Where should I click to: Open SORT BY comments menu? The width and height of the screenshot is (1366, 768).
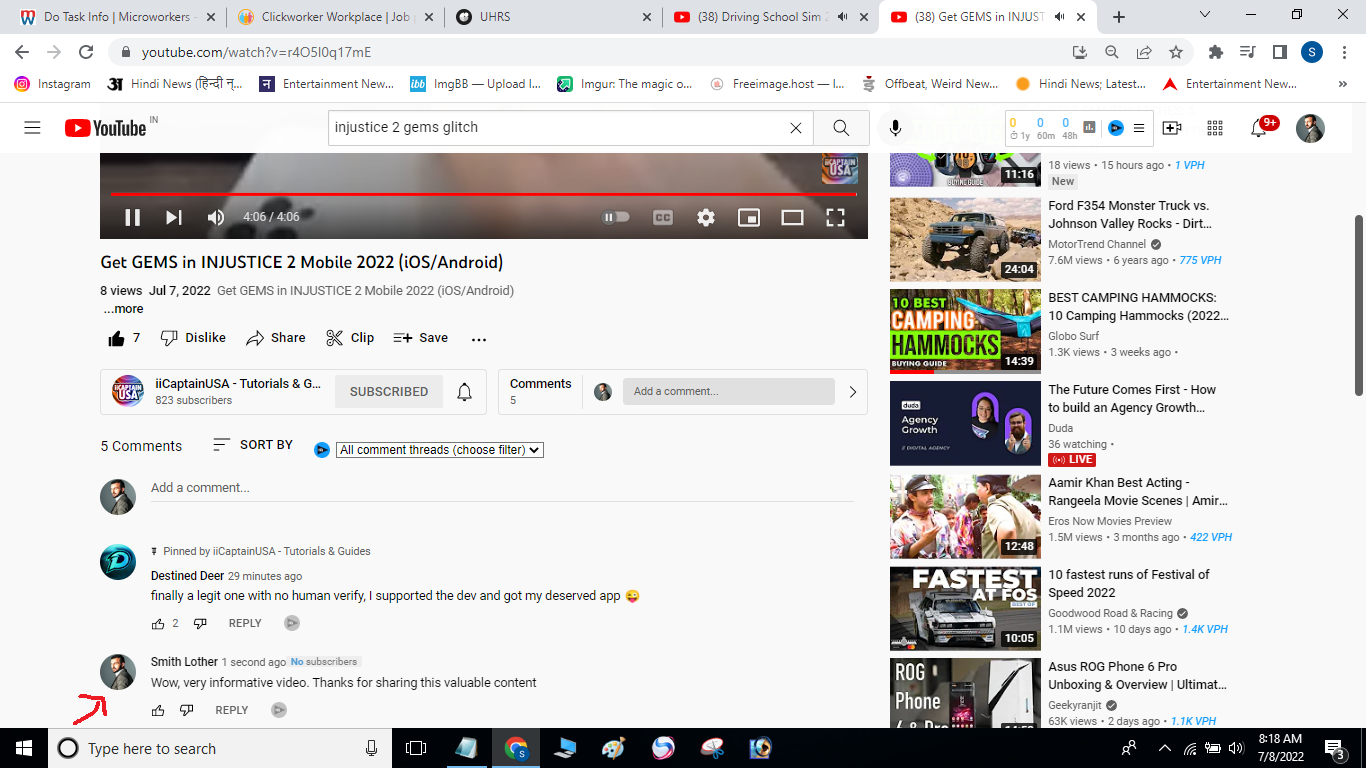(x=253, y=445)
